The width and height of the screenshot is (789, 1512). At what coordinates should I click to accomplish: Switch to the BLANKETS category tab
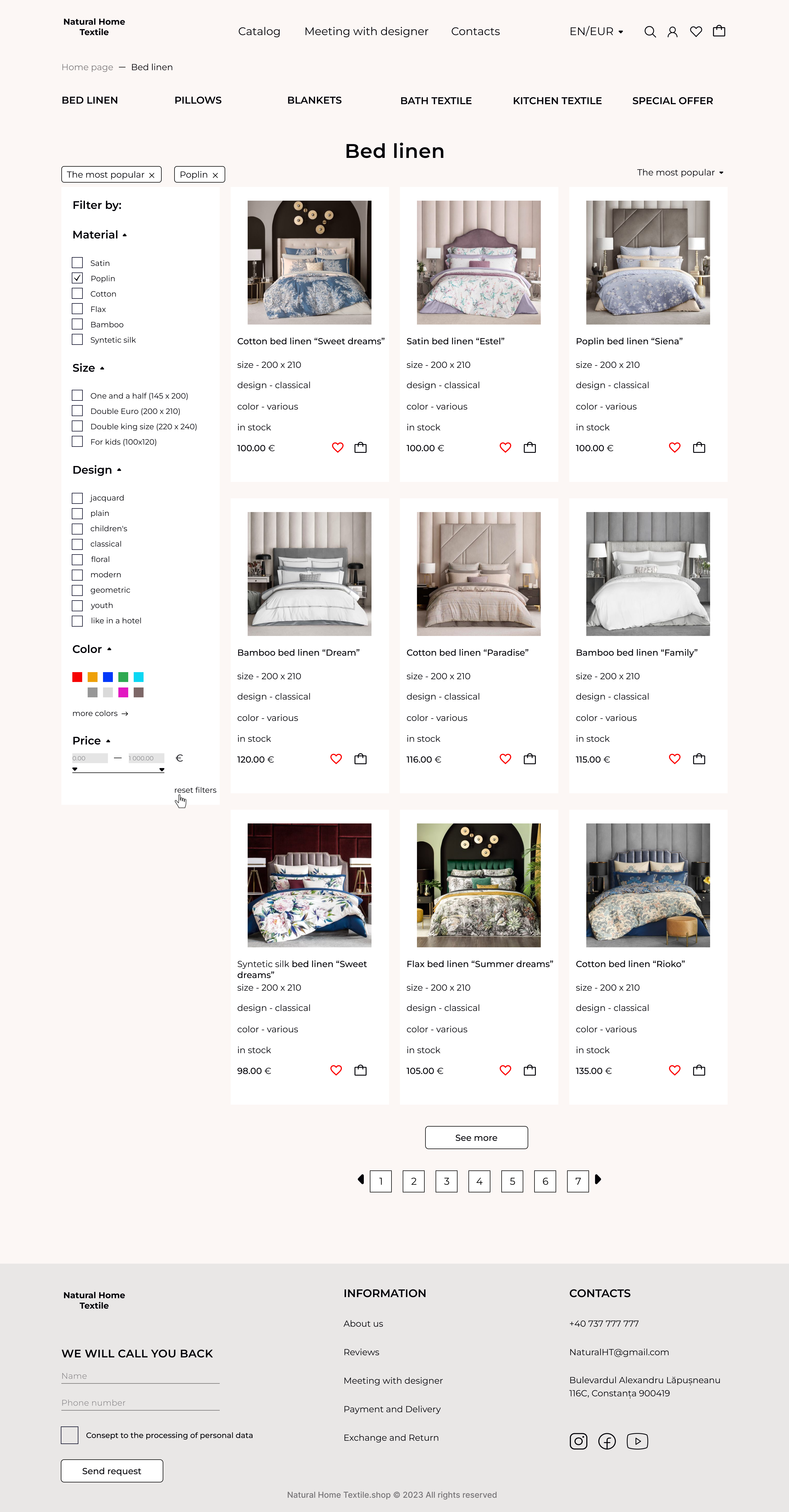(x=315, y=100)
